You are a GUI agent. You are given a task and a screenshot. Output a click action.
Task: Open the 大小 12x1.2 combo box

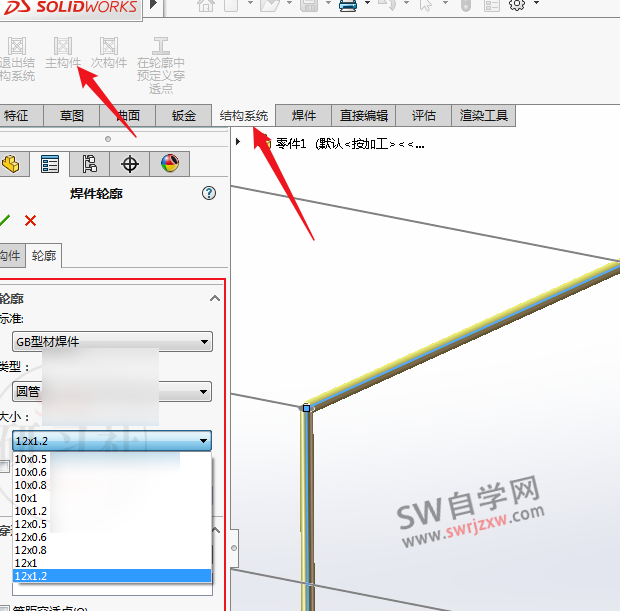[112, 441]
